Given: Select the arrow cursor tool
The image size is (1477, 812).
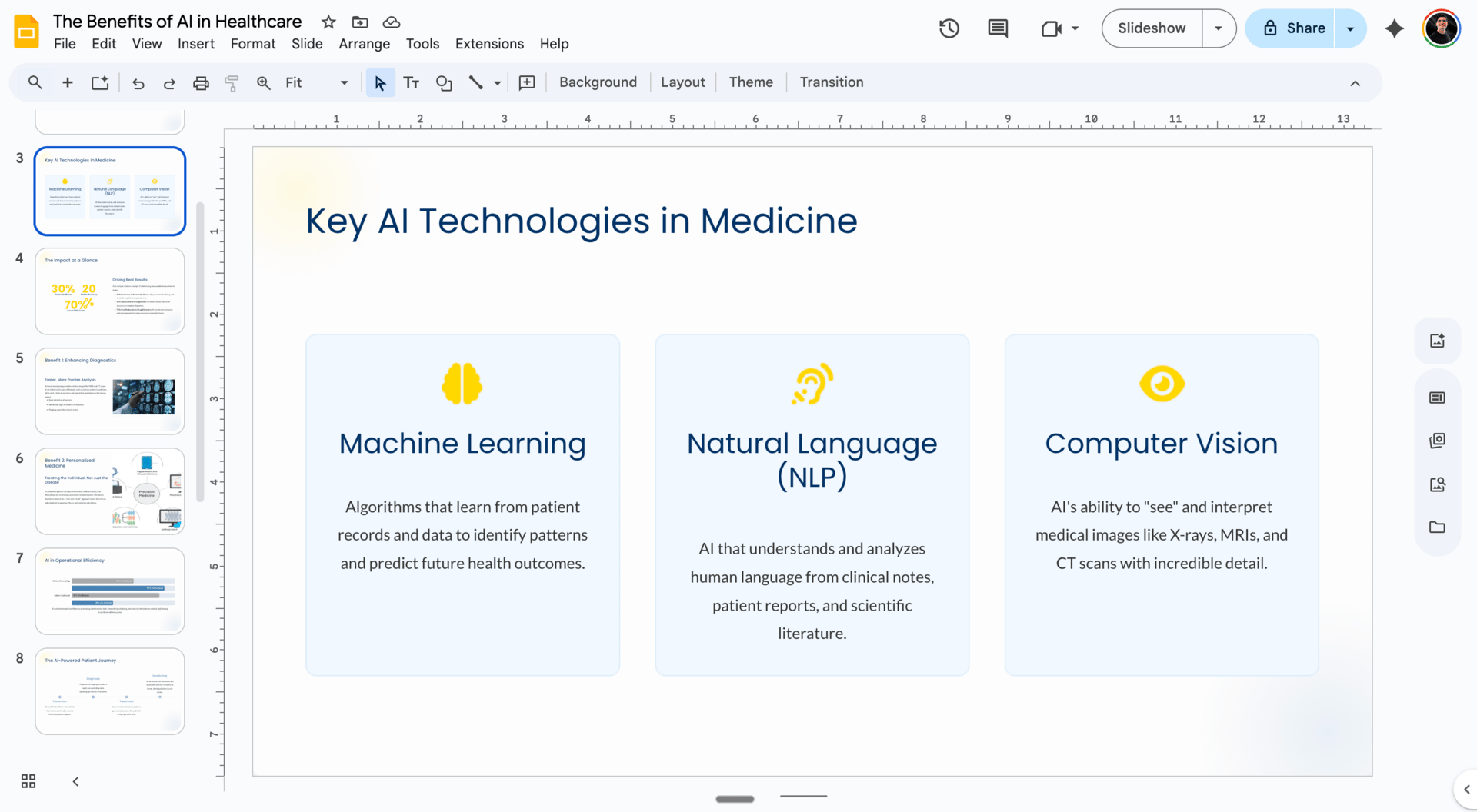Looking at the screenshot, I should (380, 82).
